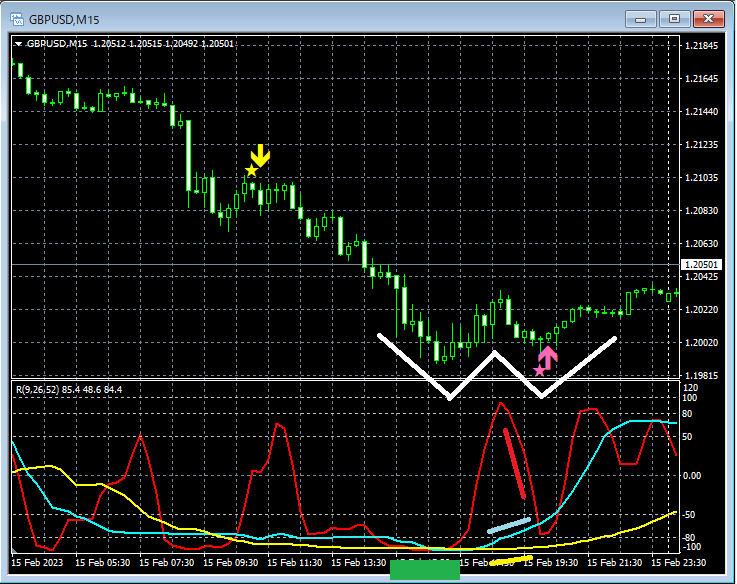Screen dimensions: 737x584
Task: Click the GBPUSD,M15 chart window icon
Action: point(17,19)
